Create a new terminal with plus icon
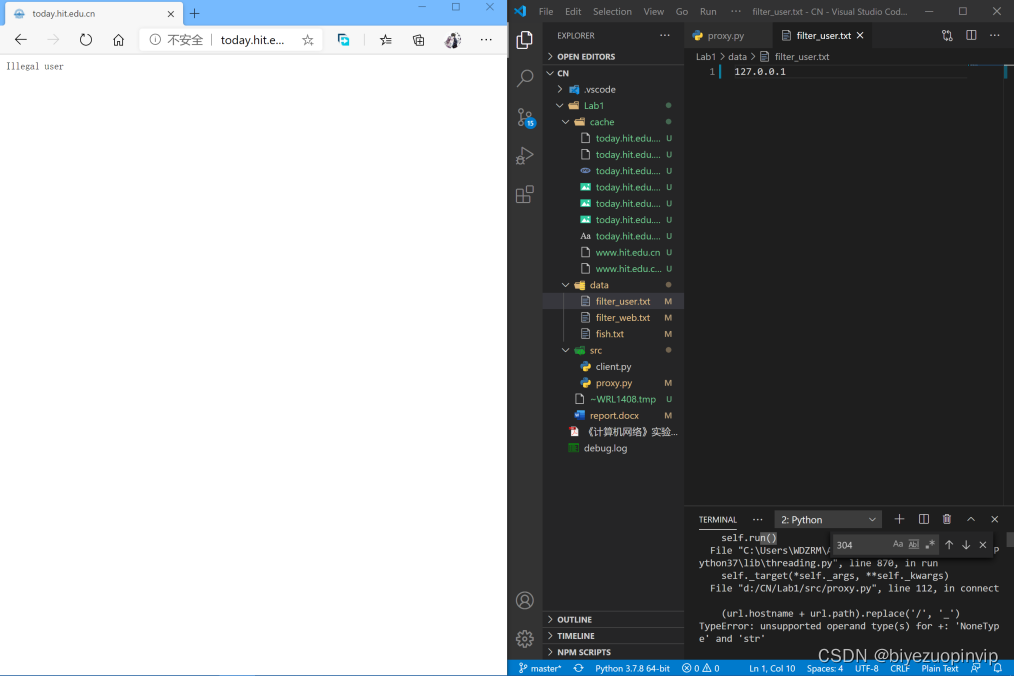Viewport: 1014px width, 676px height. [x=900, y=519]
